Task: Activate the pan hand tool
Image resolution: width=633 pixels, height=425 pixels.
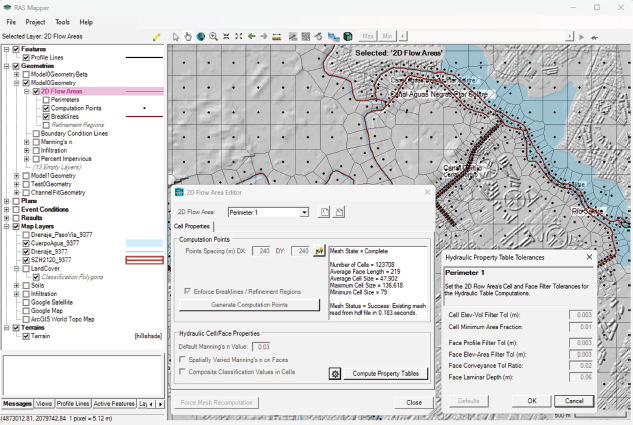Action: click(x=187, y=36)
